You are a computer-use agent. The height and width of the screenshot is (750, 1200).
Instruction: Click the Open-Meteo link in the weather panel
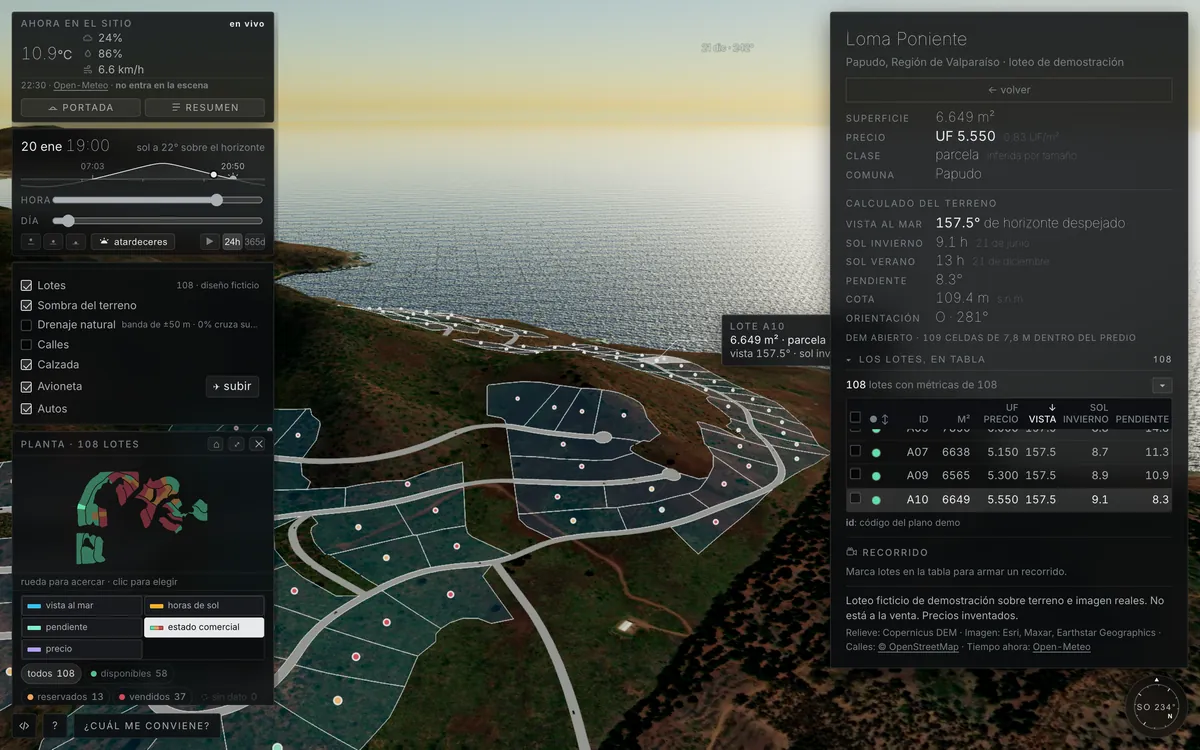point(80,86)
